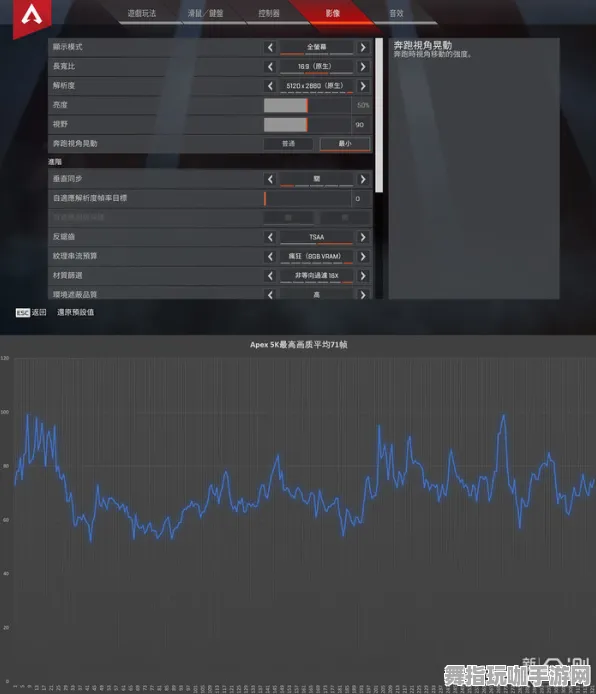Click left arrow for 垂直同步 V-Sync
596x694 pixels.
270,179
